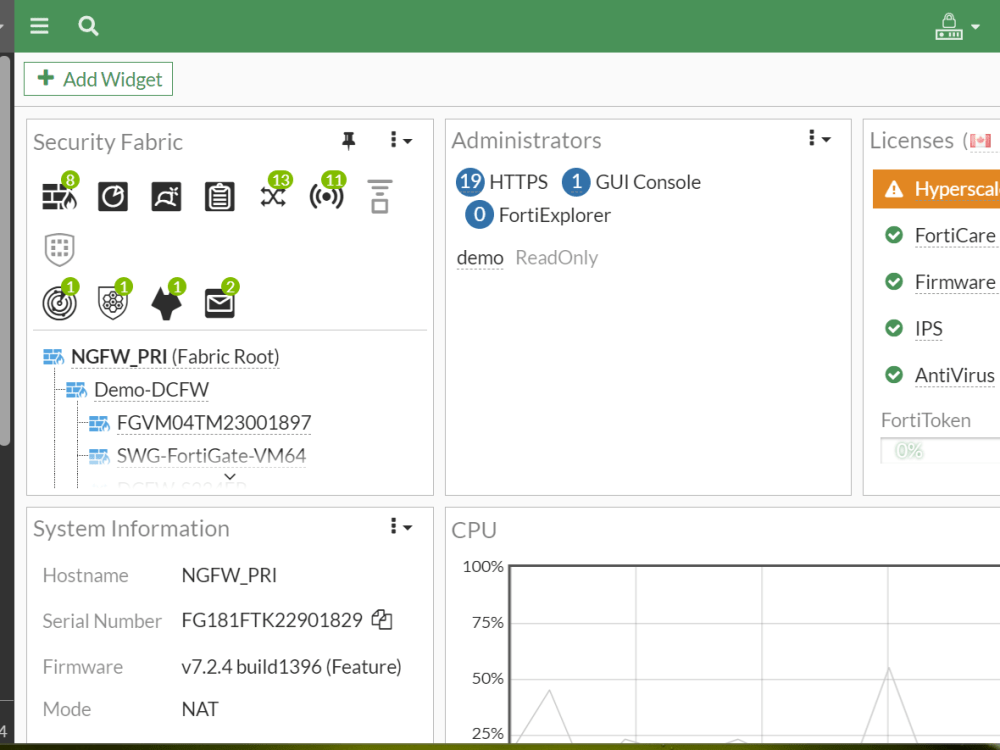Click the Hyperscale warning banner
Screen dimensions: 1000x750
tap(936, 189)
